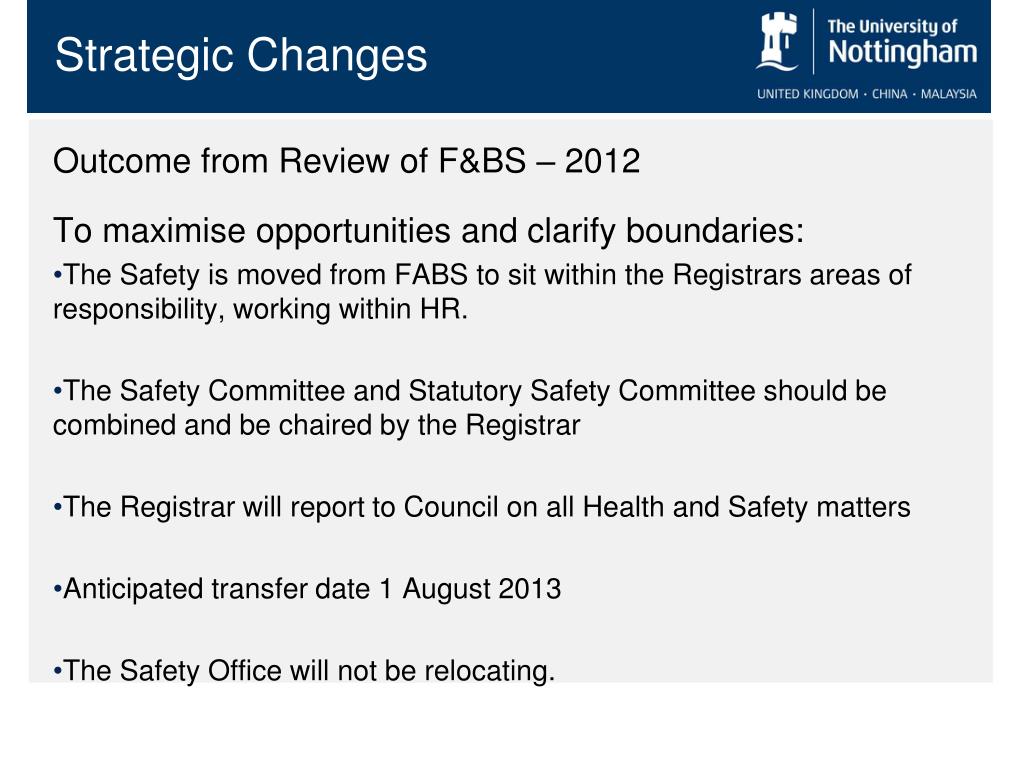This screenshot has width=1024, height=768.
Task: Click the bullet before 'The Safety is moved'
Action: point(57,275)
